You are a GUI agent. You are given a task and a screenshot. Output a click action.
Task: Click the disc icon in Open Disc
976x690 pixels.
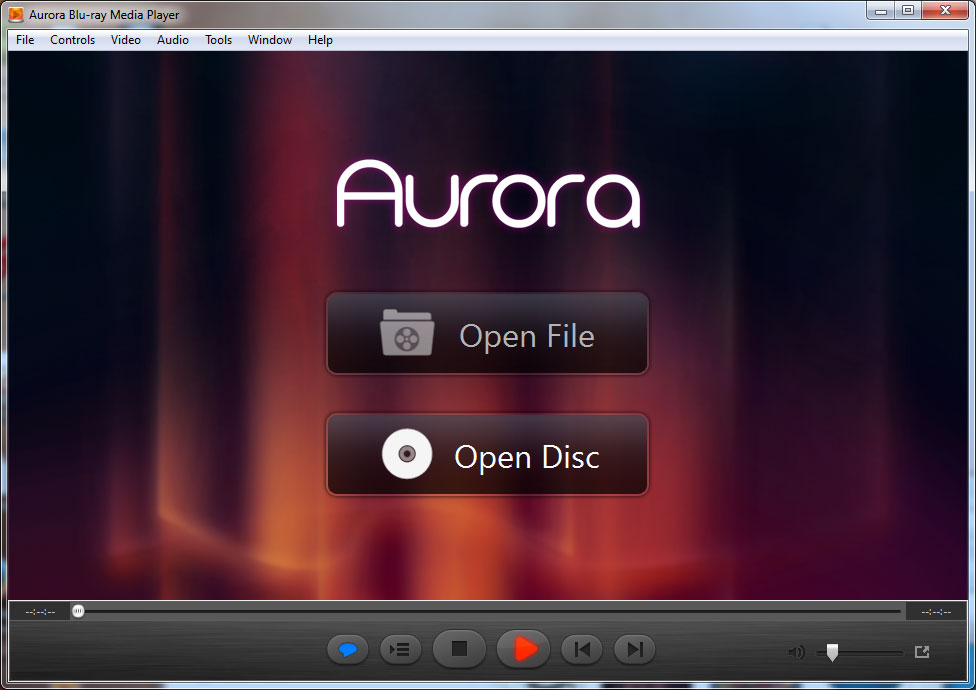[x=407, y=454]
